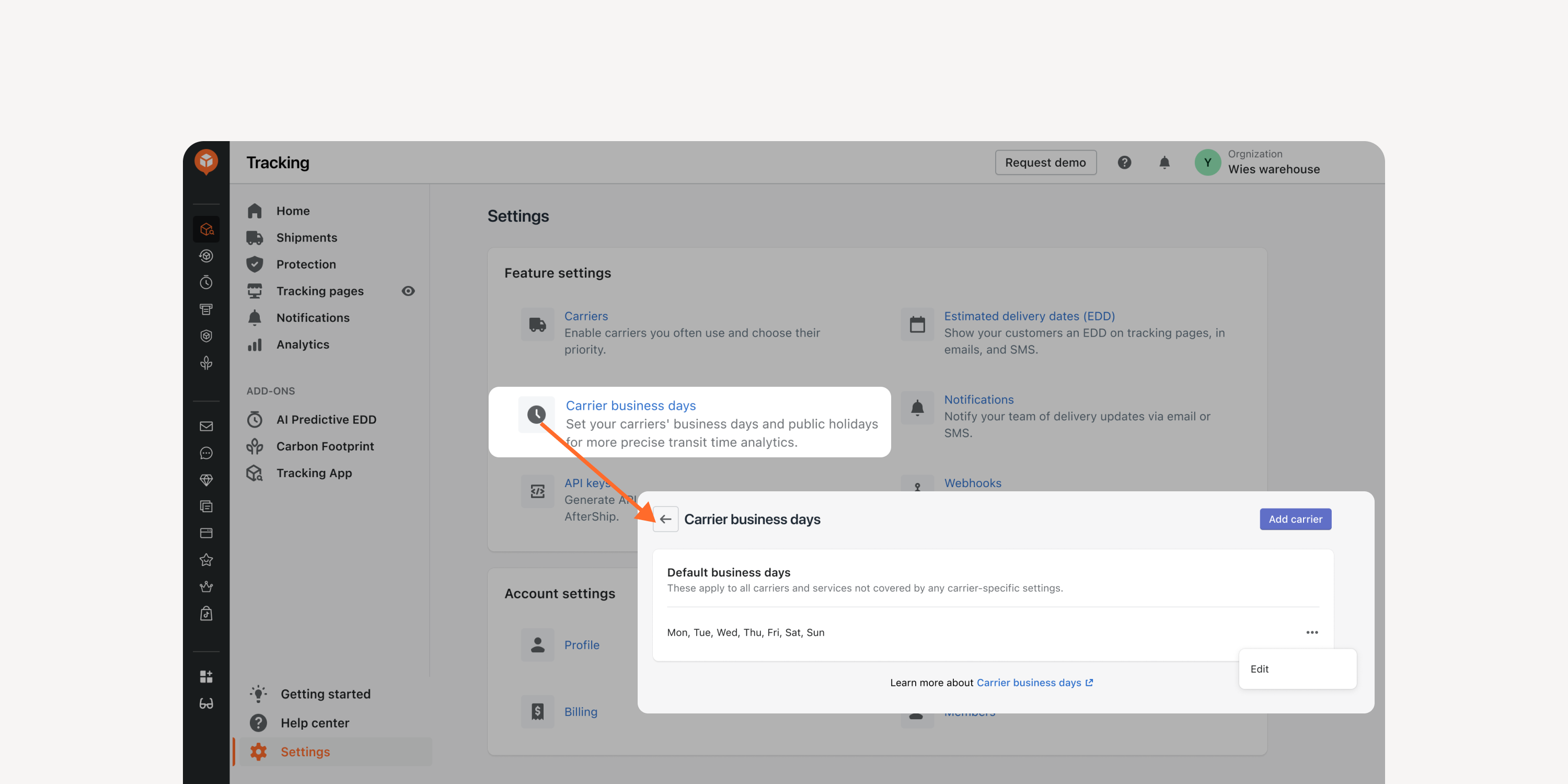Screen dimensions: 1568x784
Task: Open the Webhooks settings link
Action: click(972, 483)
